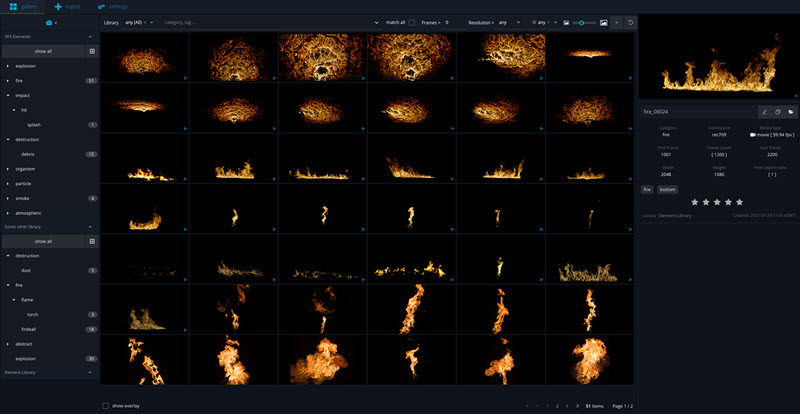This screenshot has width=800, height=414.
Task: Collapse the Some other library section
Action: pyautogui.click(x=90, y=227)
